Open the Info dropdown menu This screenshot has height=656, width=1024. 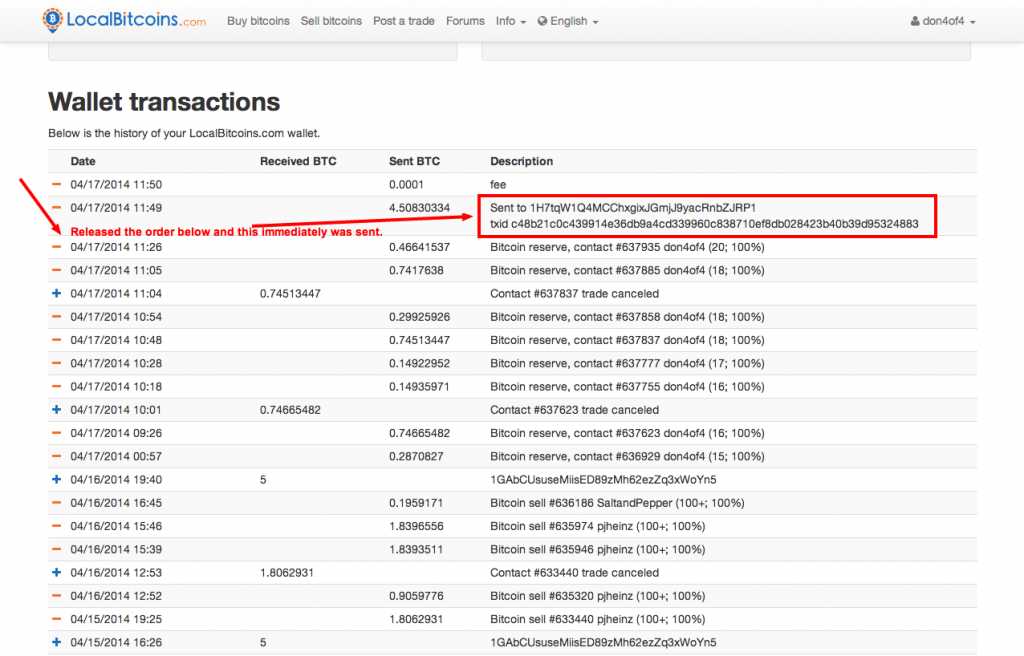[510, 21]
